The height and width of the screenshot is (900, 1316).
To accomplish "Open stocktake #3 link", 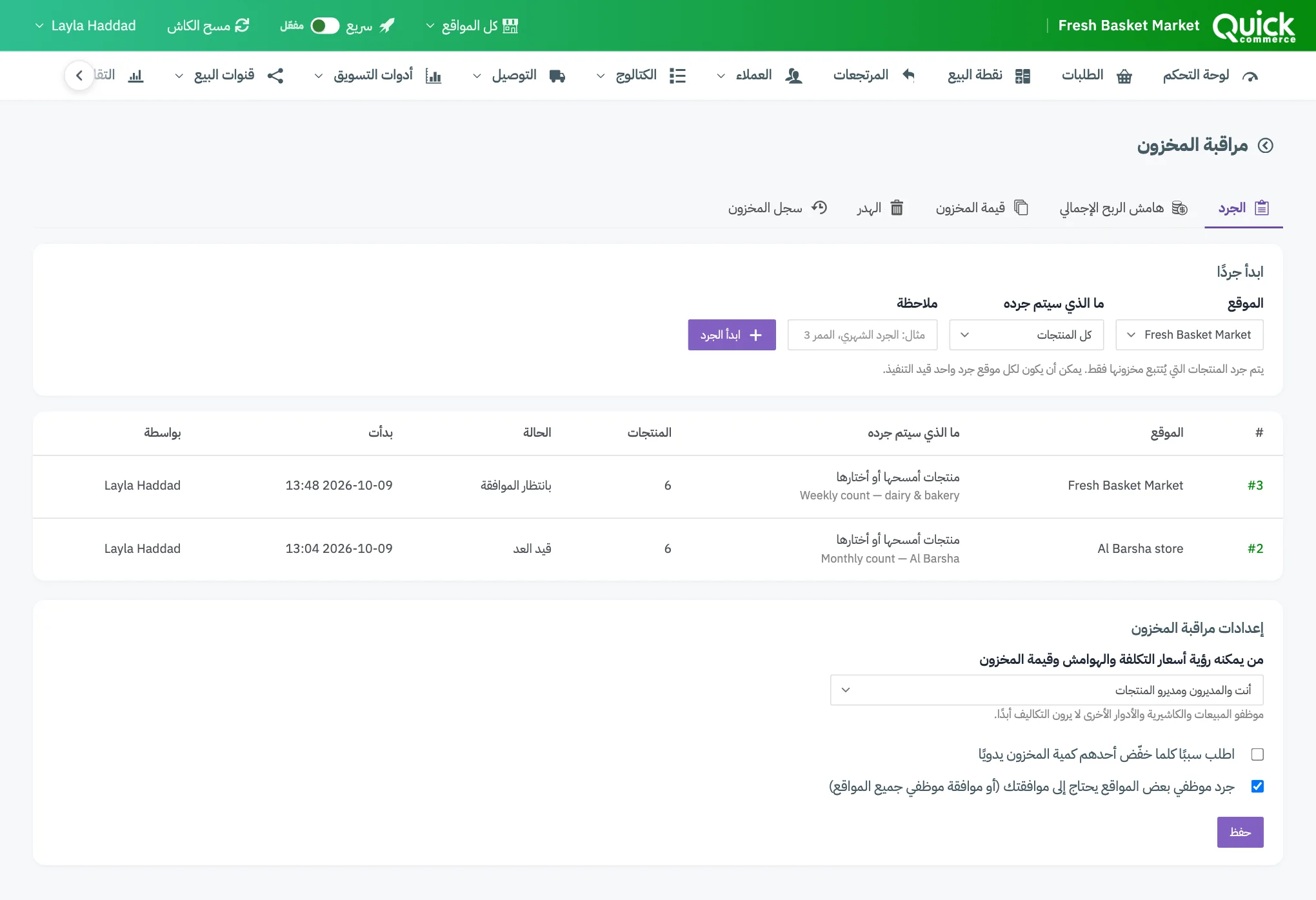I will 1255,485.
